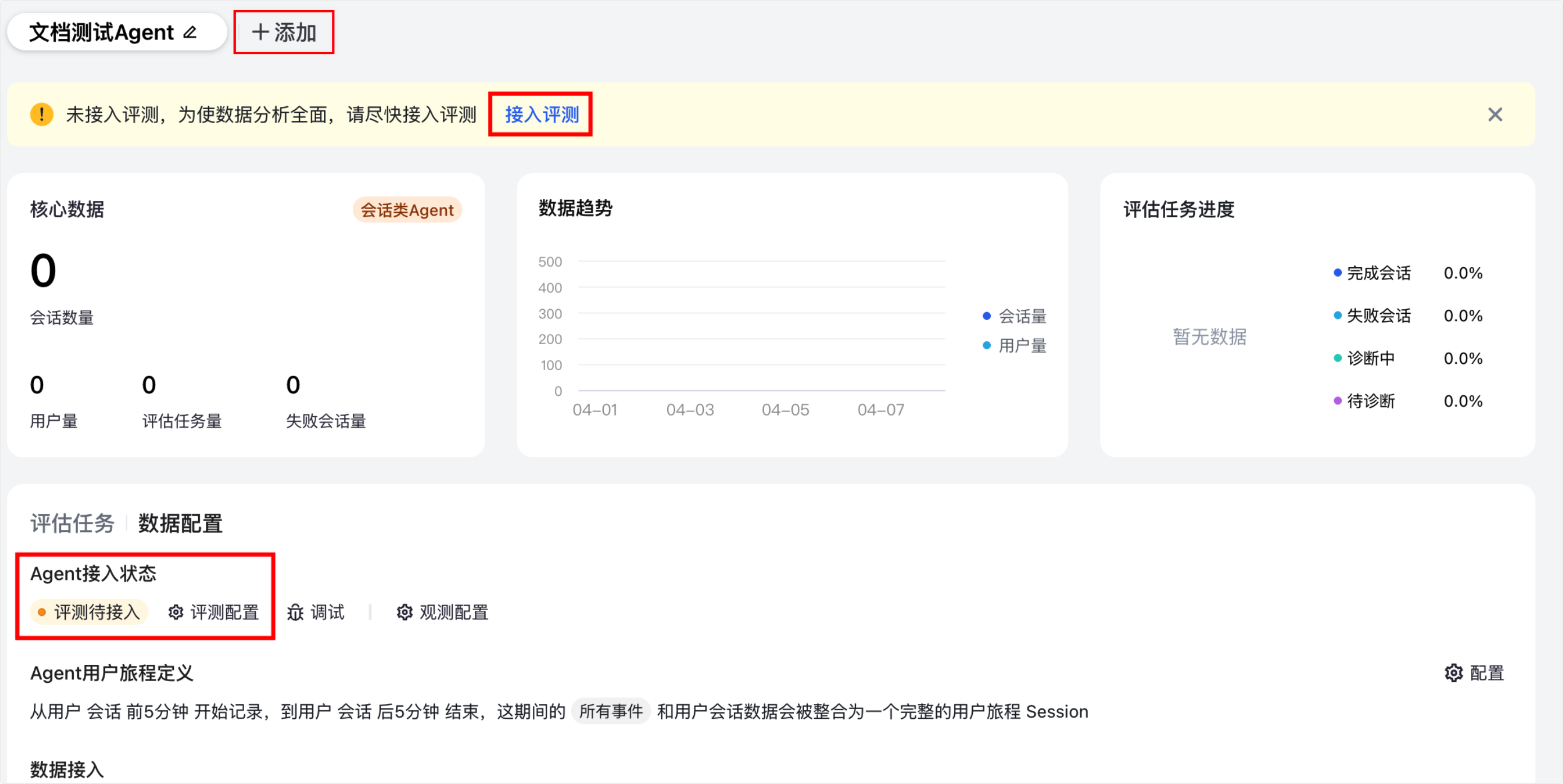Image resolution: width=1563 pixels, height=784 pixels.
Task: Click the 数据接入 heading
Action: [67, 769]
